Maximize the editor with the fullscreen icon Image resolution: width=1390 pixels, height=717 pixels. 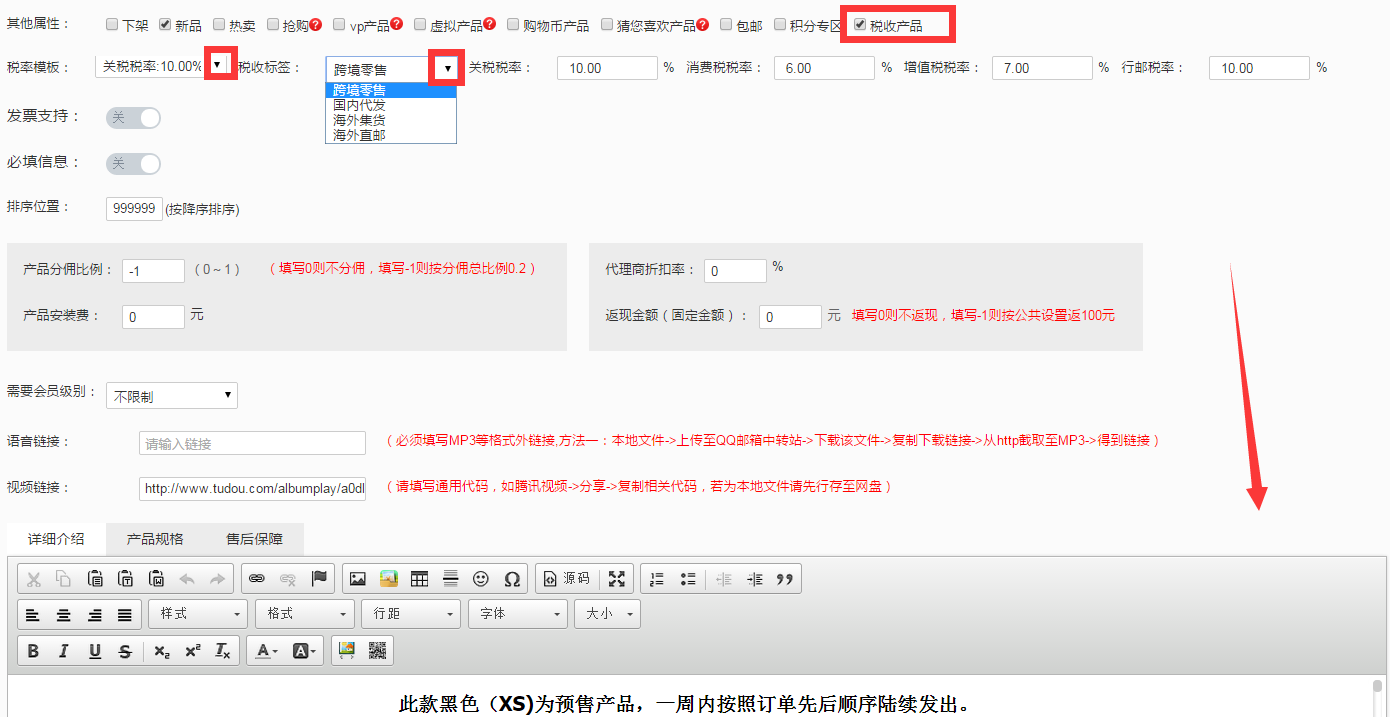point(617,579)
